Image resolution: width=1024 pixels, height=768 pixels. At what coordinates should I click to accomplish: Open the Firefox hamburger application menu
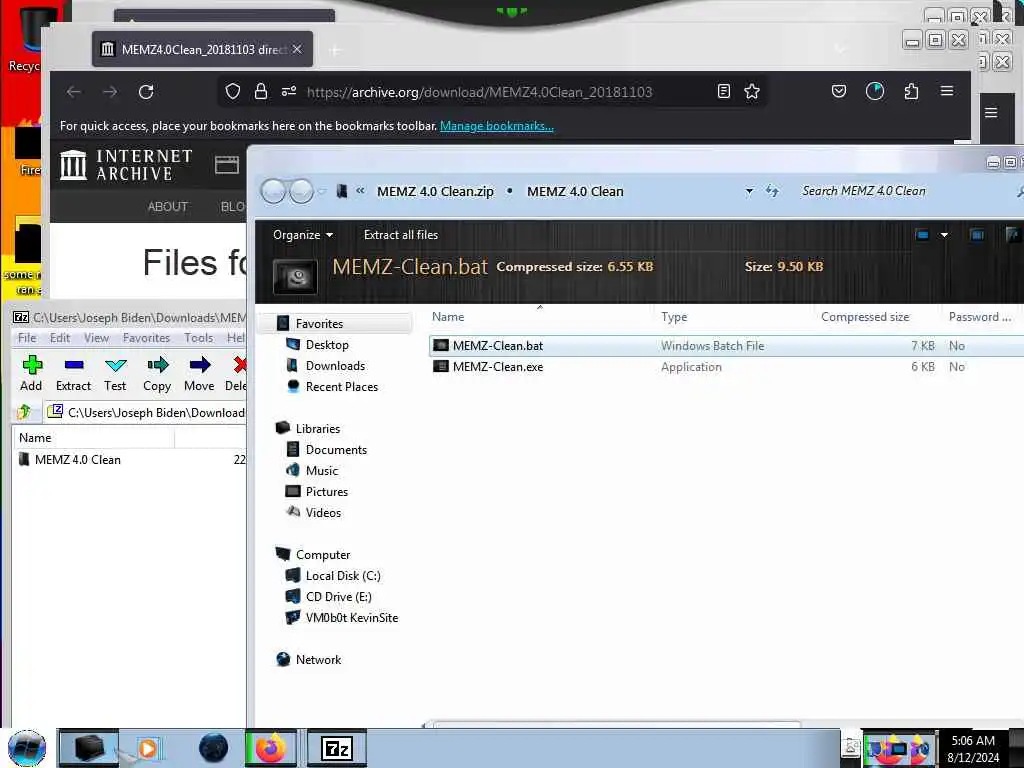947,91
